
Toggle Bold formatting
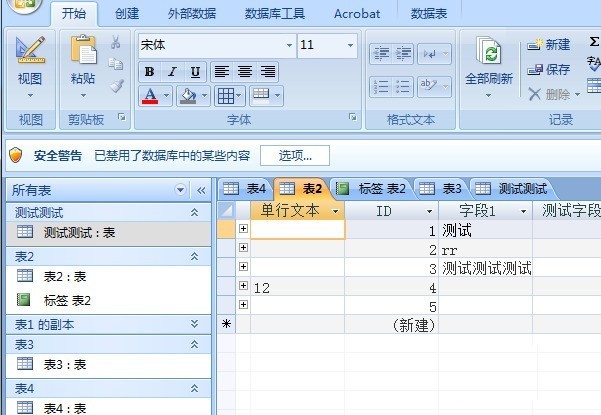point(149,72)
